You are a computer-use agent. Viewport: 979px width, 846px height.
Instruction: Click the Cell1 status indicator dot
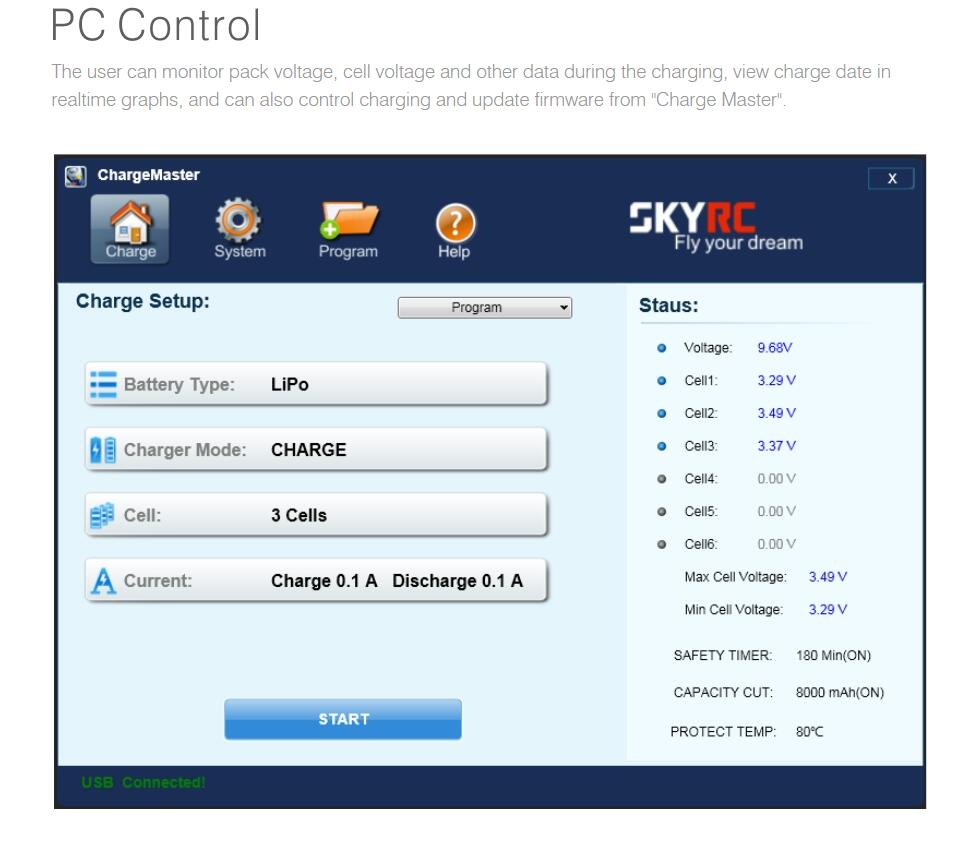pyautogui.click(x=661, y=381)
